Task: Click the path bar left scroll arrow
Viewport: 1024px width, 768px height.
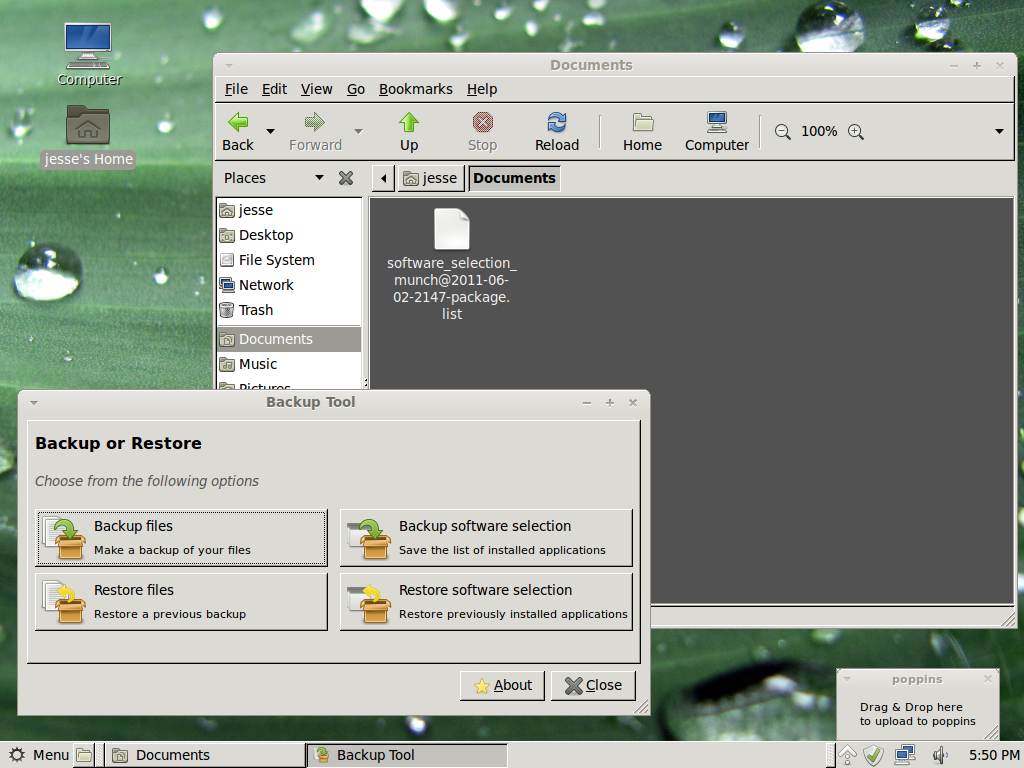Action: [383, 178]
